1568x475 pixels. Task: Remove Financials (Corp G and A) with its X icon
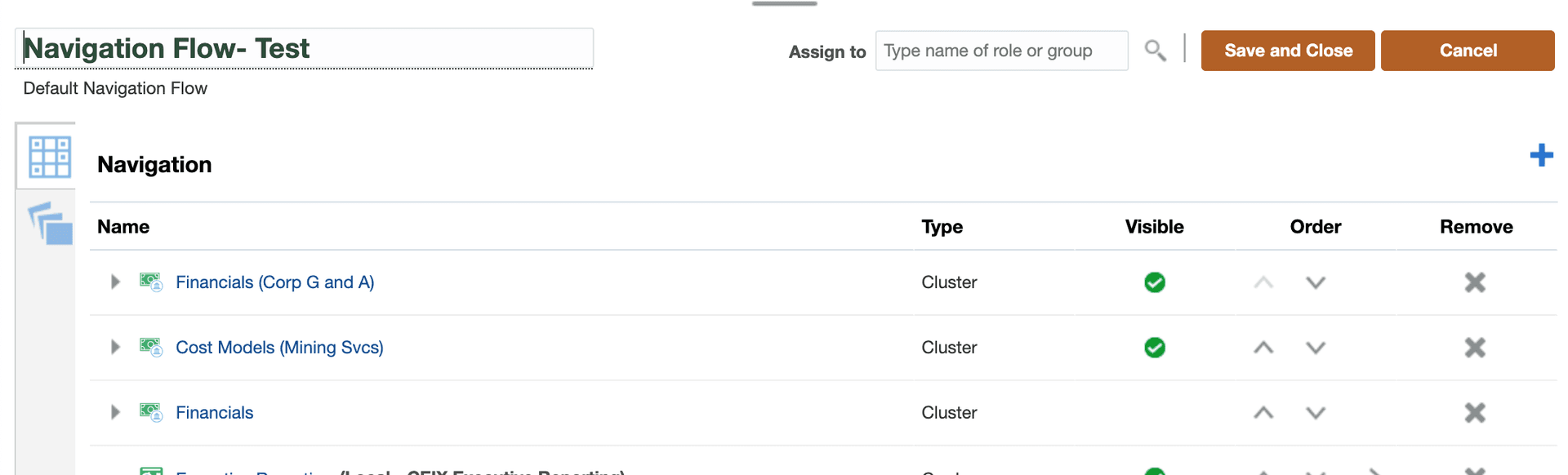(1475, 282)
